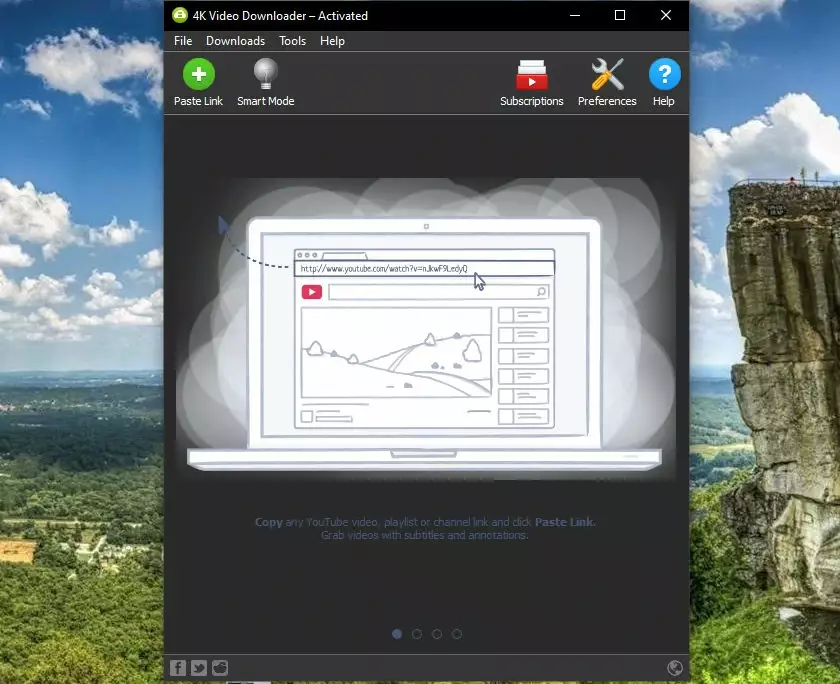The height and width of the screenshot is (684, 840).
Task: Switch to the second slide indicator dot
Action: click(x=417, y=634)
